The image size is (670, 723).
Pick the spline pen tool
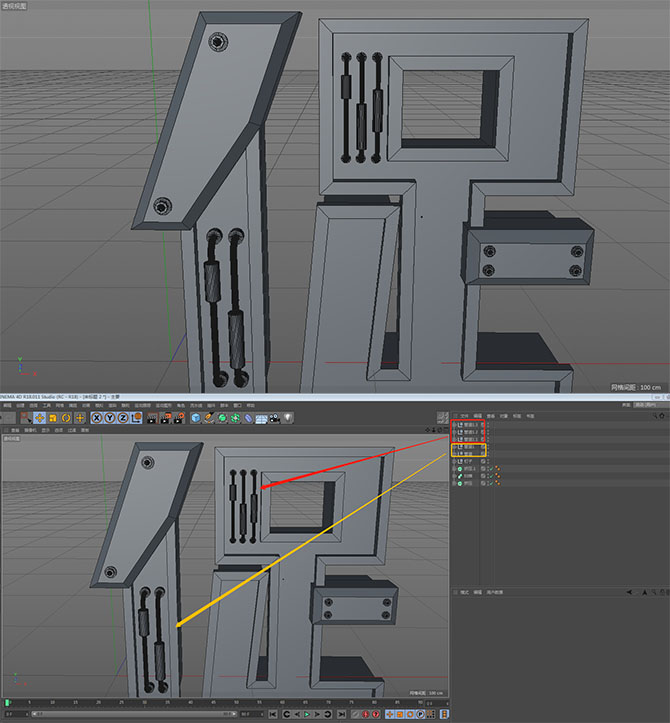(x=209, y=418)
